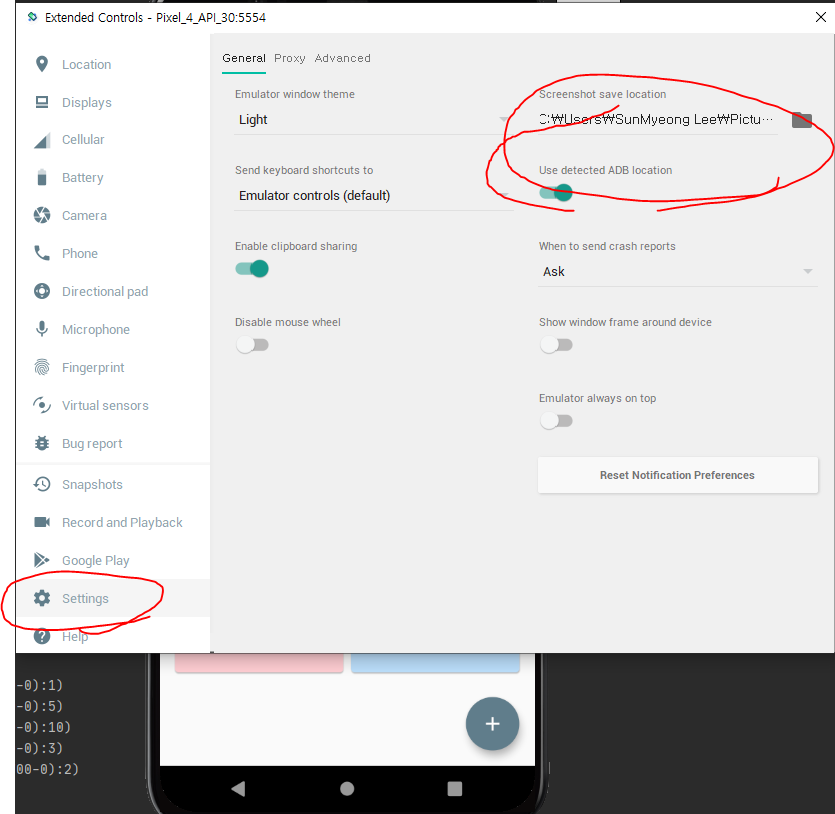Image resolution: width=835 pixels, height=814 pixels.
Task: Click Record and Playback camcorder icon
Action: (x=42, y=522)
